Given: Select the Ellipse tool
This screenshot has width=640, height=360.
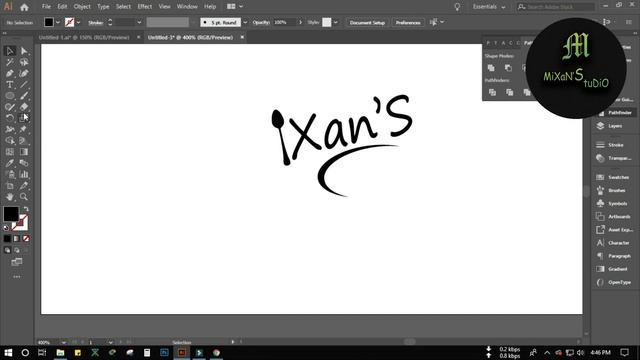Looking at the screenshot, I should click(10, 96).
